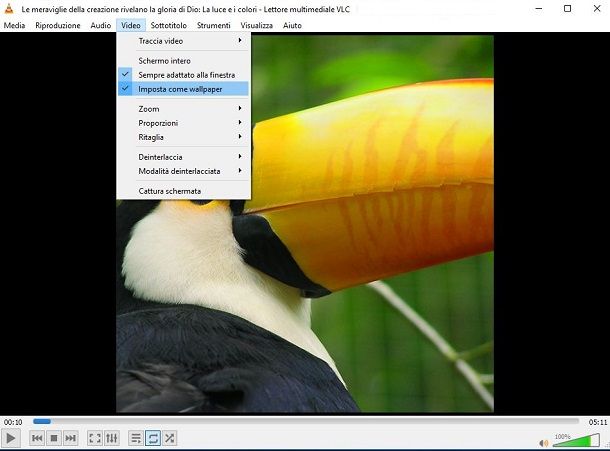The height and width of the screenshot is (451, 610).
Task: Expand the Zoom submenu
Action: [x=185, y=108]
